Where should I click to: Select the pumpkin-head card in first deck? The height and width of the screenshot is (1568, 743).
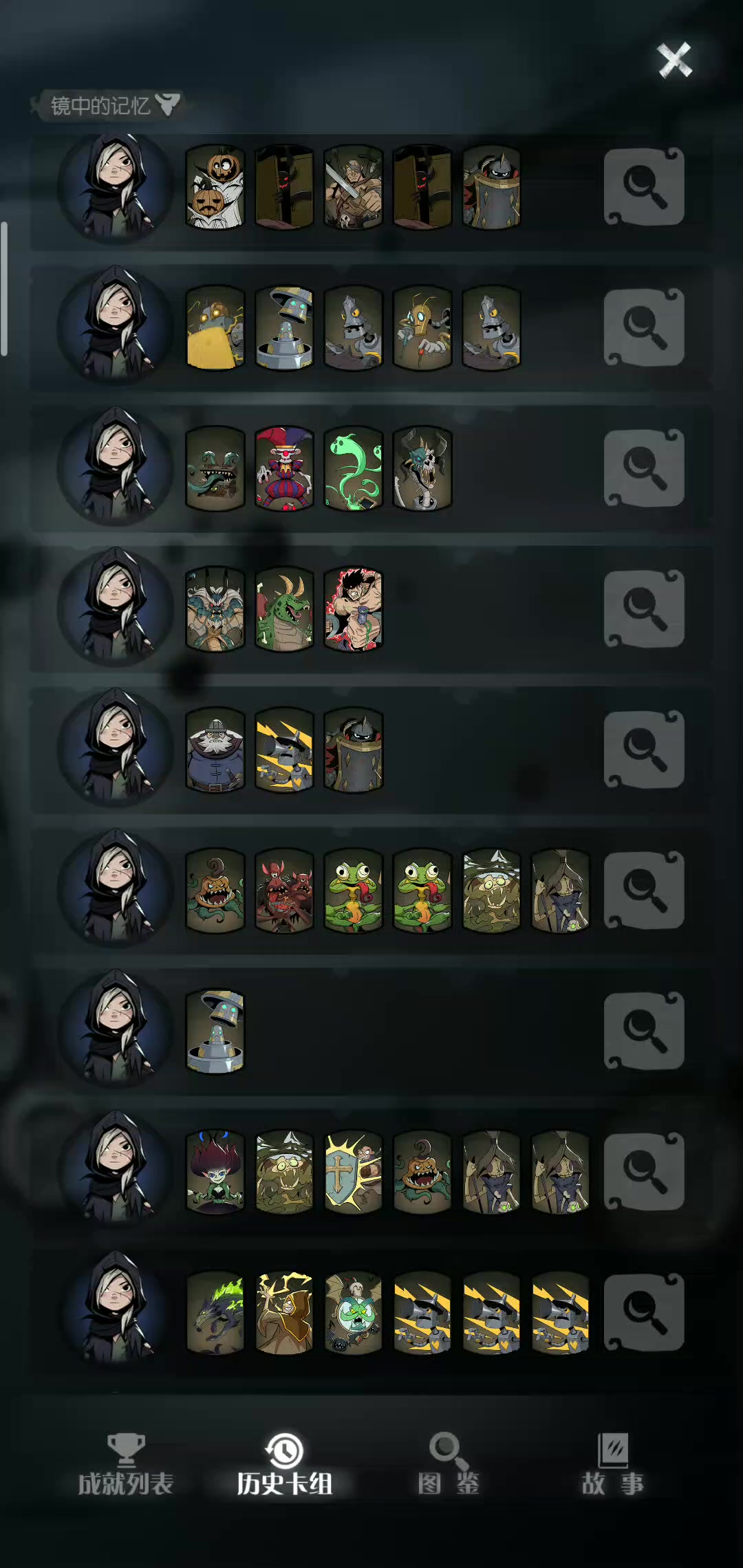click(215, 186)
